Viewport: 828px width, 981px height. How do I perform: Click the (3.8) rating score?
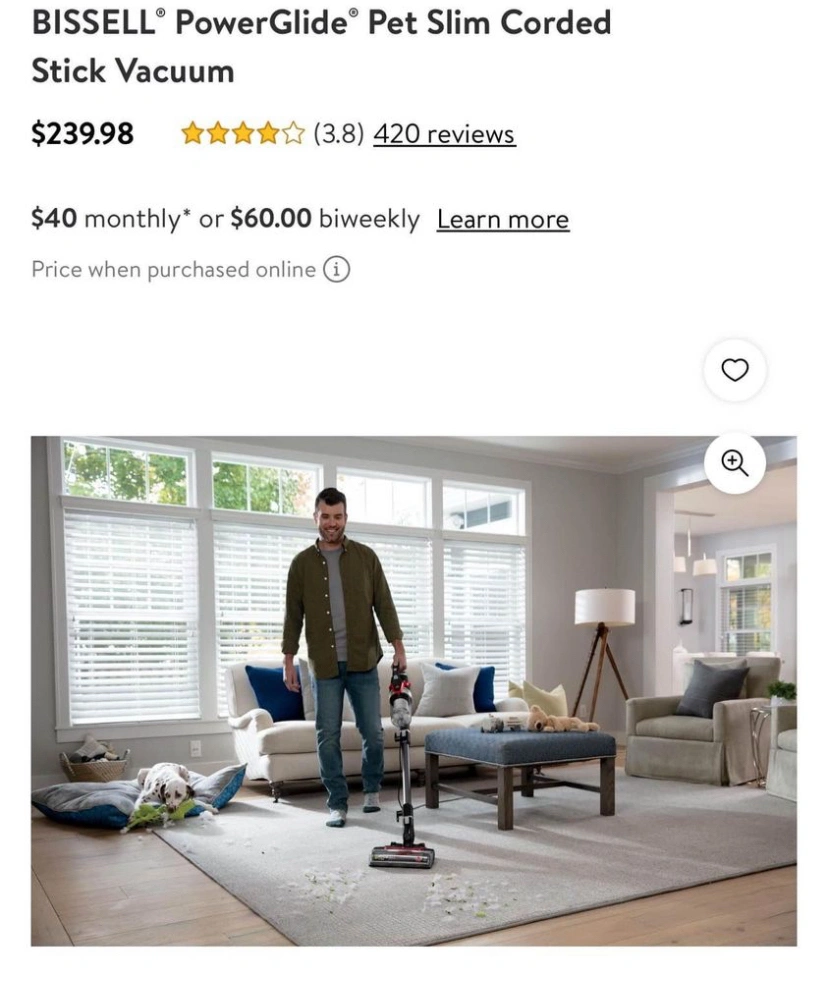339,134
